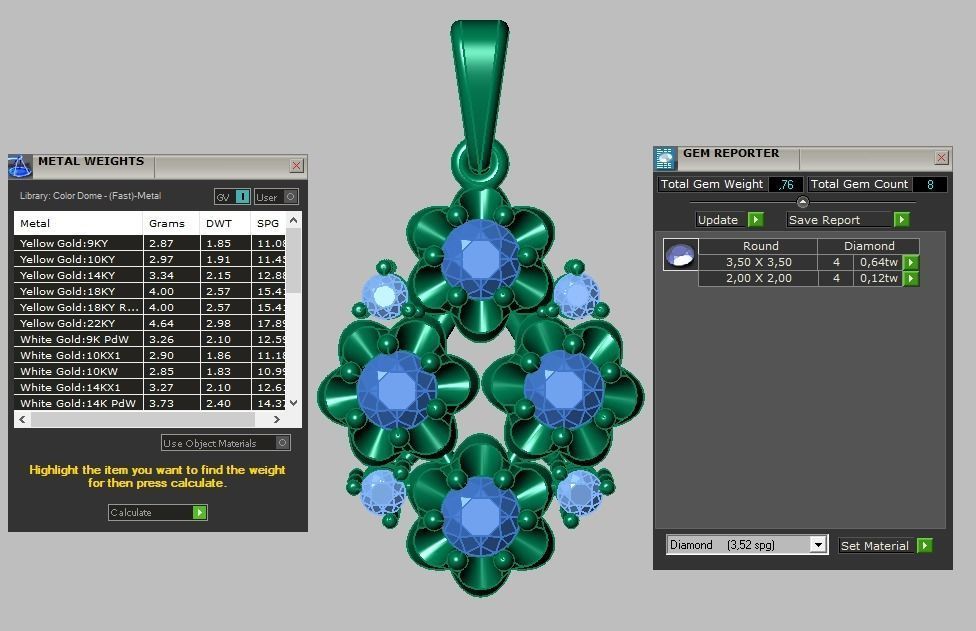Image resolution: width=976 pixels, height=631 pixels.
Task: Click the Gem Reporter panel icon
Action: (665, 158)
